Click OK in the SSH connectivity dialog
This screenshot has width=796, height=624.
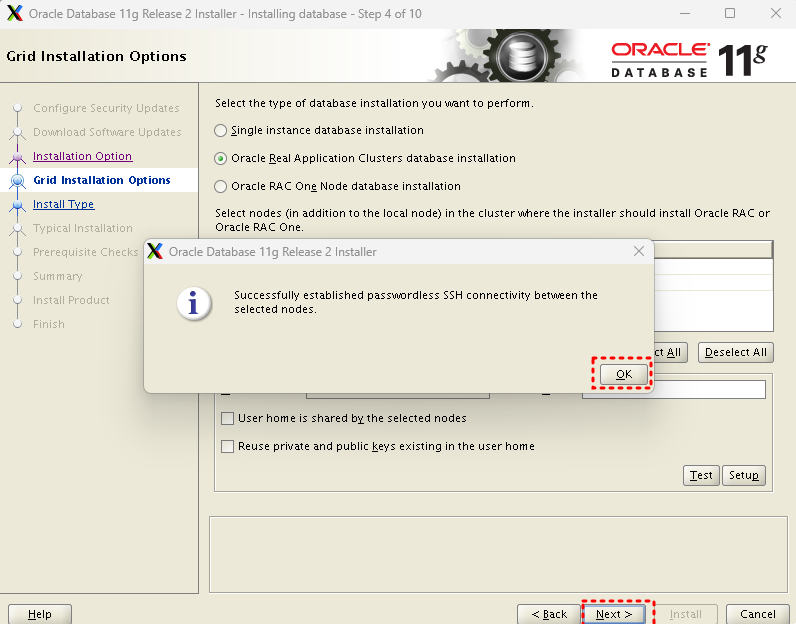click(x=623, y=374)
